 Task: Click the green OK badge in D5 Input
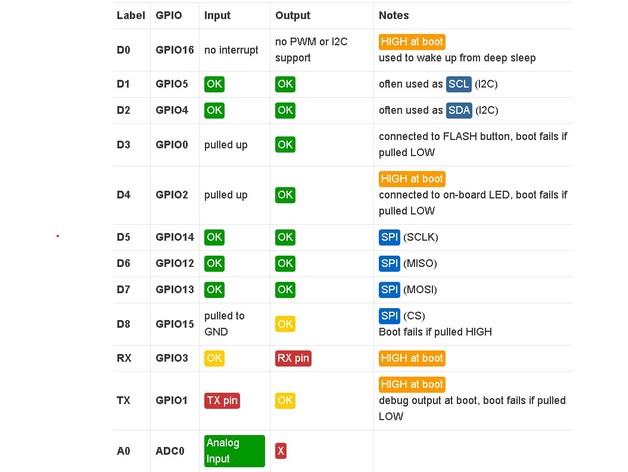click(x=214, y=237)
